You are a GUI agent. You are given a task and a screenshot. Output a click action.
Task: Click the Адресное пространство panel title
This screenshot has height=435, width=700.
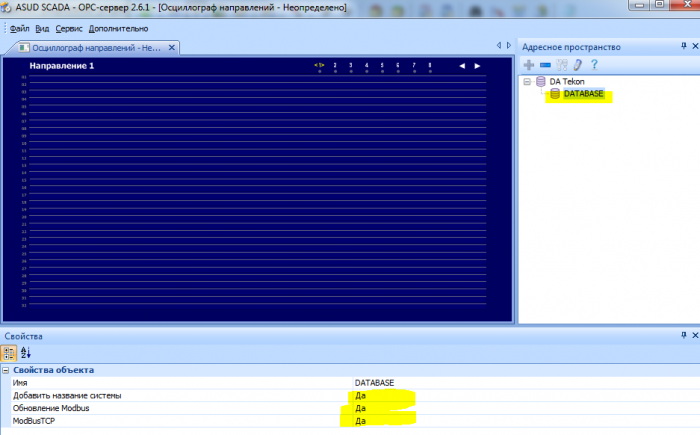pyautogui.click(x=571, y=47)
